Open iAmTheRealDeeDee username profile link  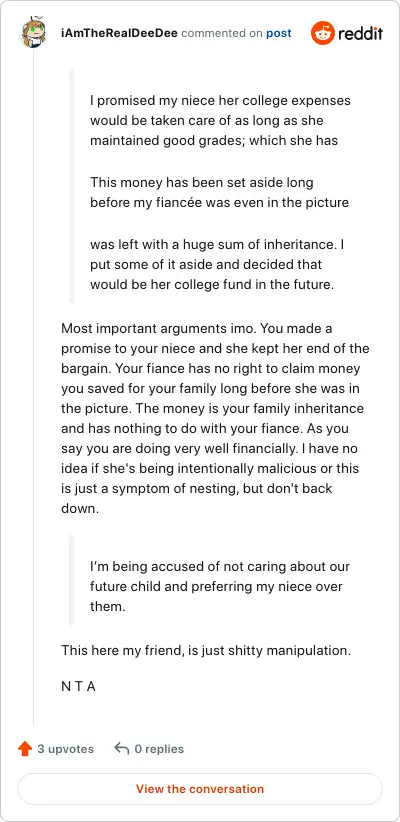tap(120, 34)
